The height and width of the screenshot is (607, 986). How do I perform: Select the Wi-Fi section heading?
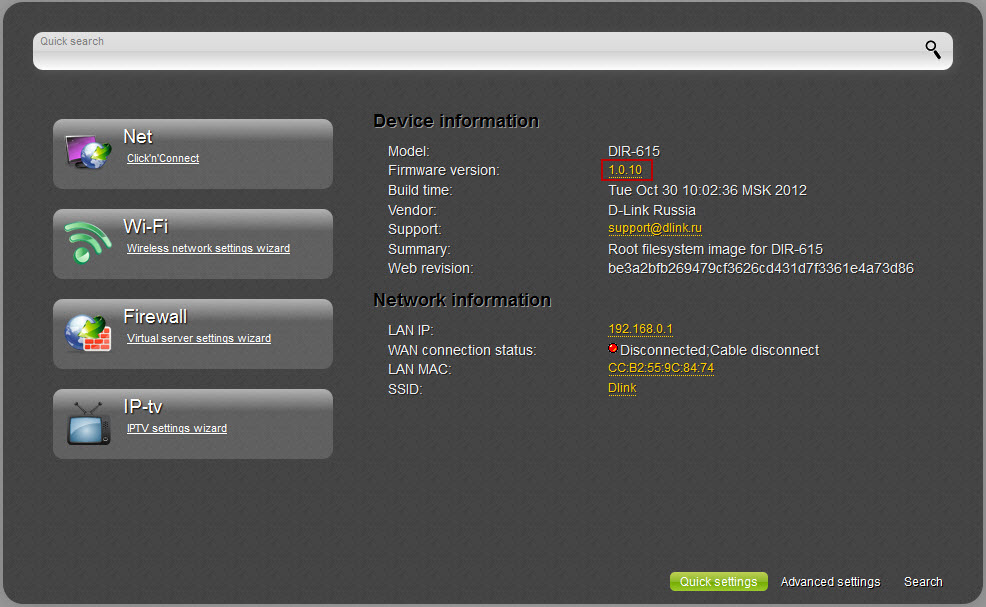pos(145,227)
